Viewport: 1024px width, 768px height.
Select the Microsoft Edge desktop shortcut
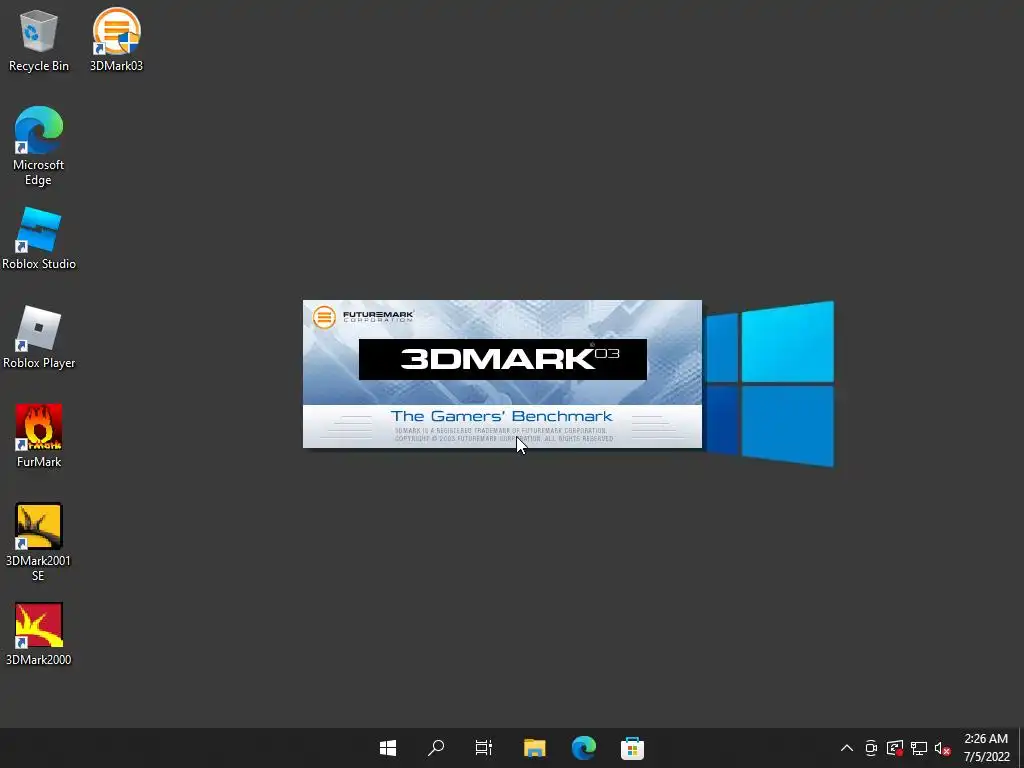[39, 146]
